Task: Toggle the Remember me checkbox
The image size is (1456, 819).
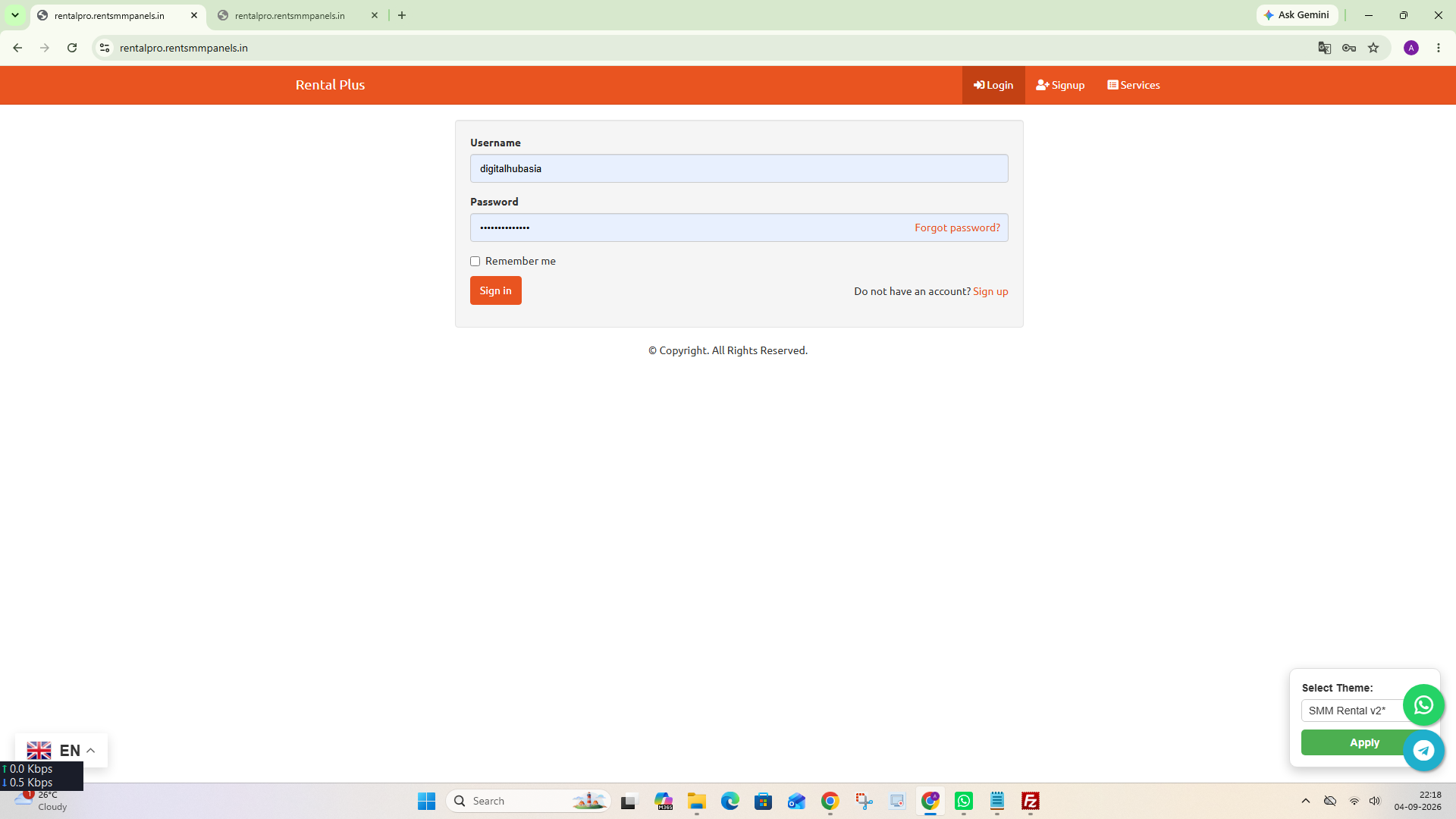Action: (475, 261)
